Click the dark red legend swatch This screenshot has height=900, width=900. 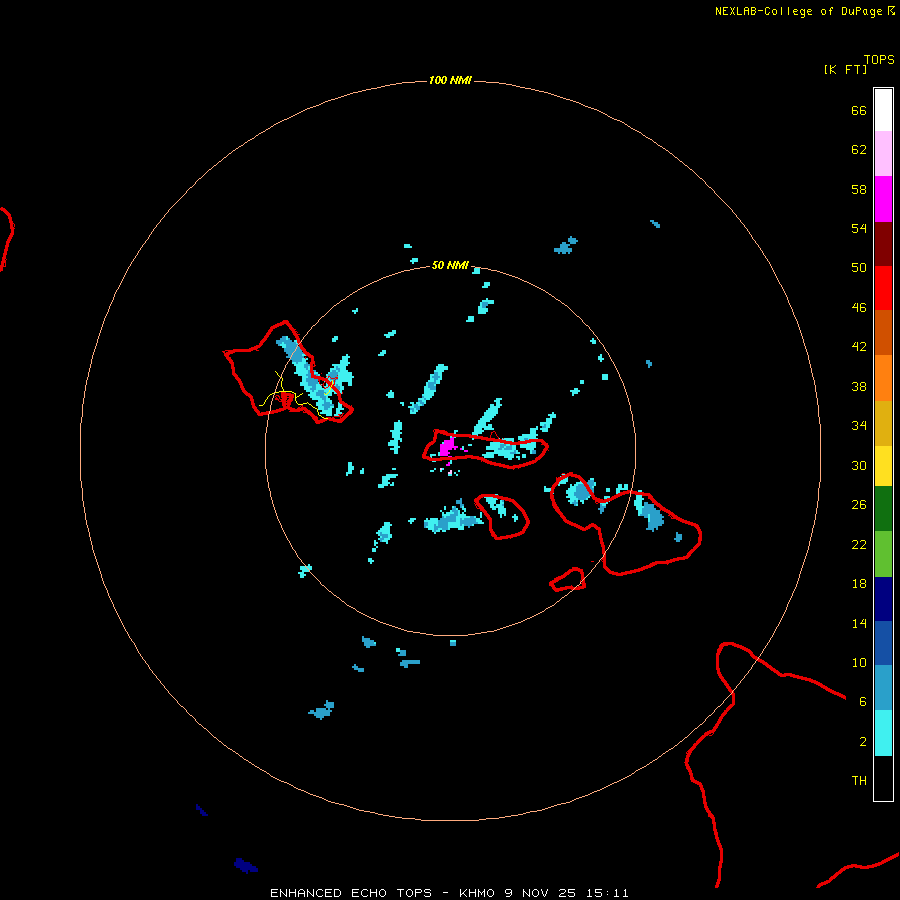[883, 244]
